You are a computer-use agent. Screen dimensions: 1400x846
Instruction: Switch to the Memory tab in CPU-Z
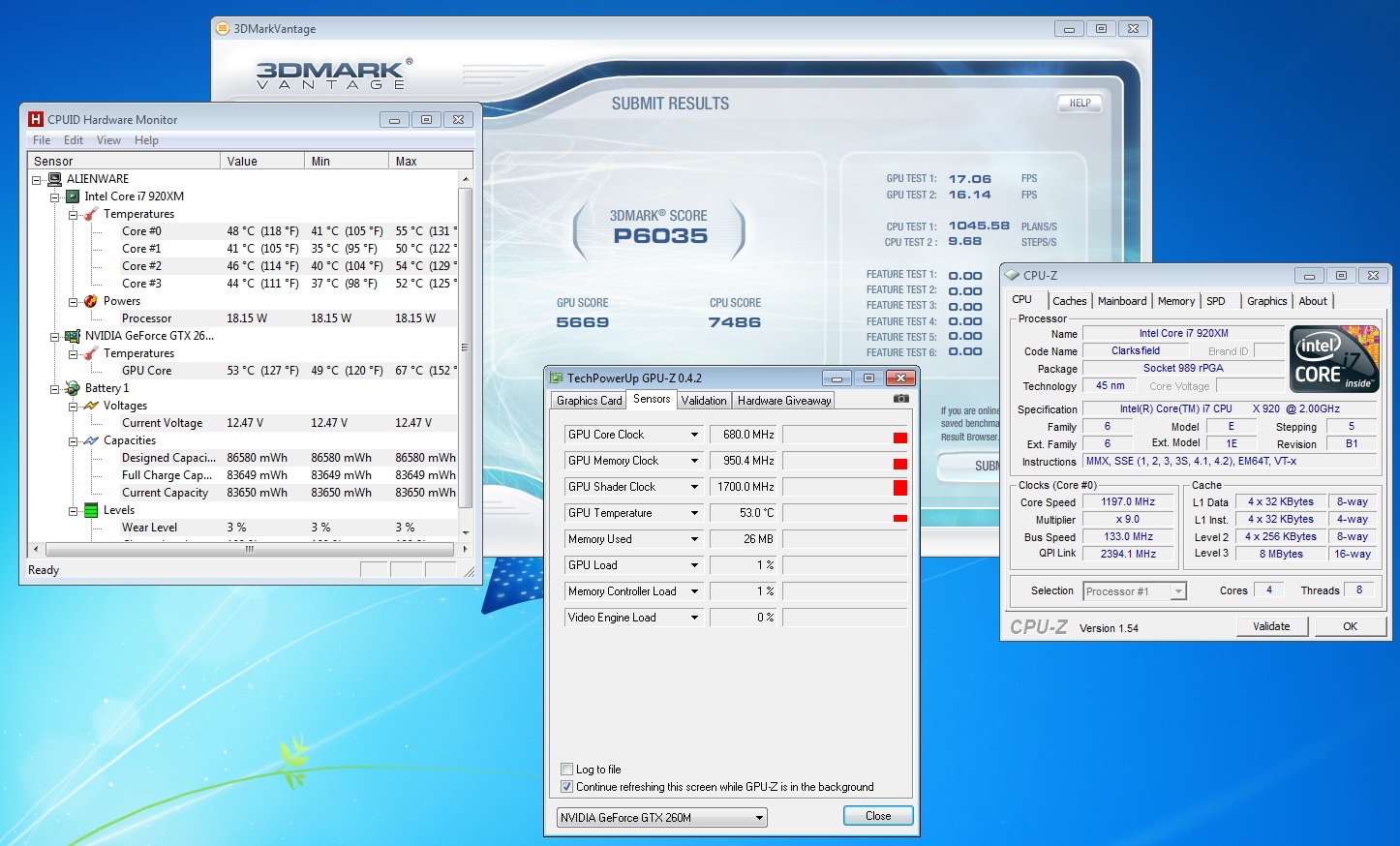pos(1176,301)
